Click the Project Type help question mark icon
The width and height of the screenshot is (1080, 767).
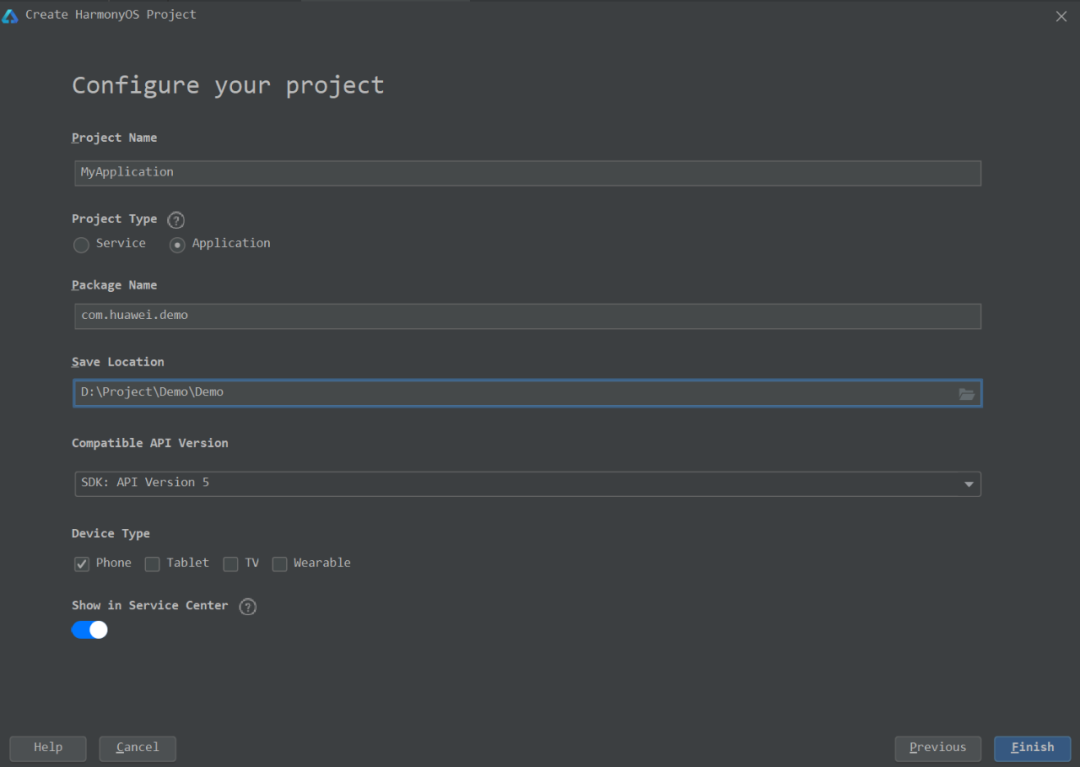point(176,220)
